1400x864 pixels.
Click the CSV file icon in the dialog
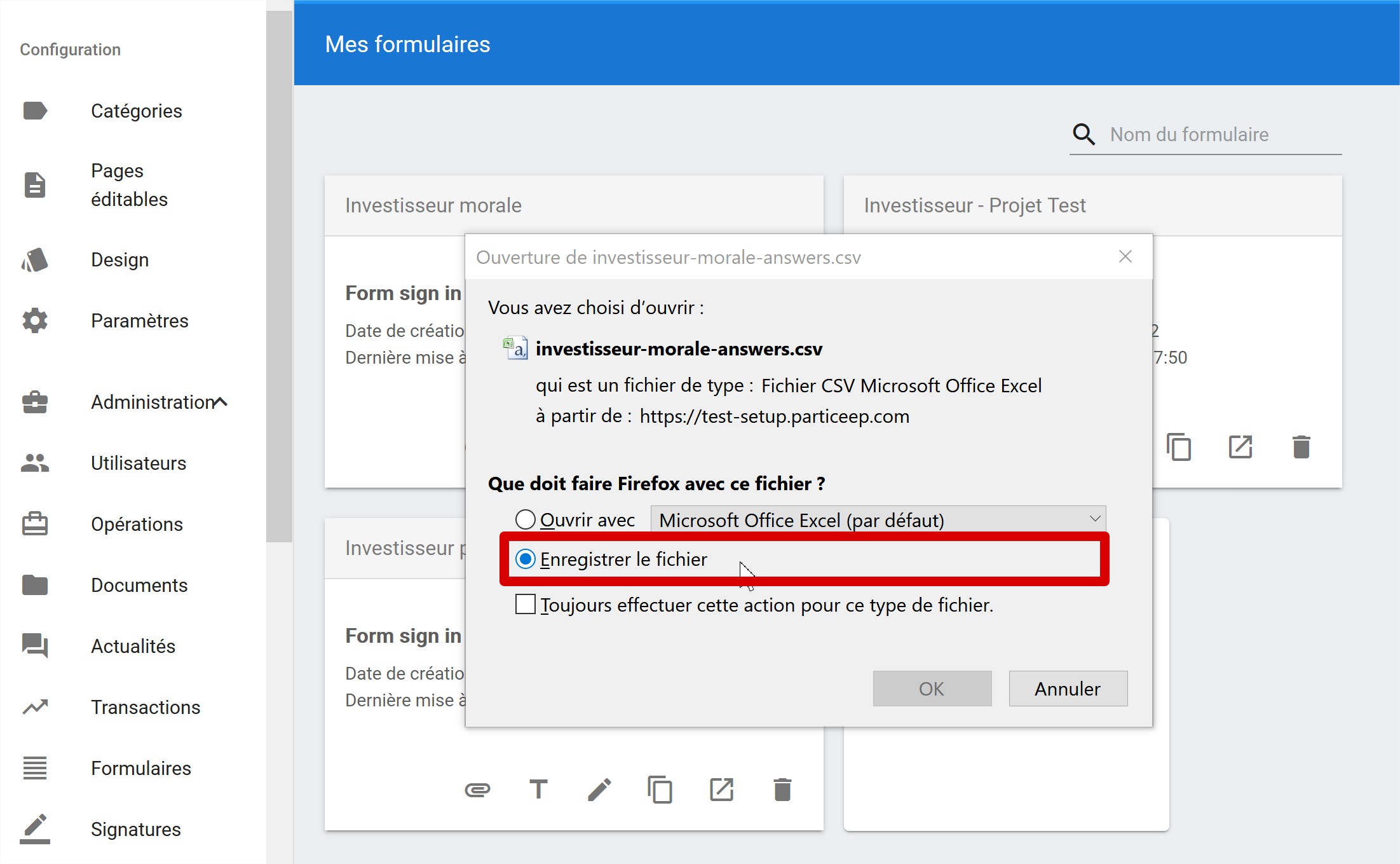coord(515,348)
